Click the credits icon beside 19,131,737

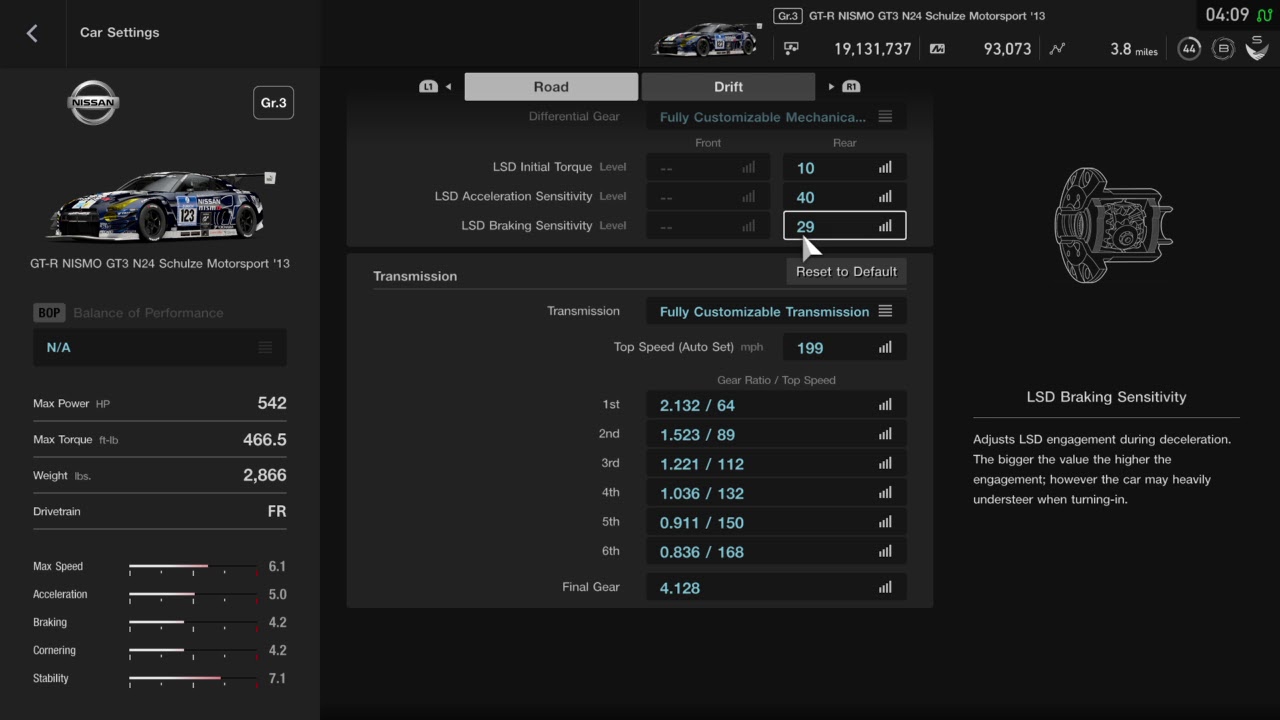click(791, 48)
